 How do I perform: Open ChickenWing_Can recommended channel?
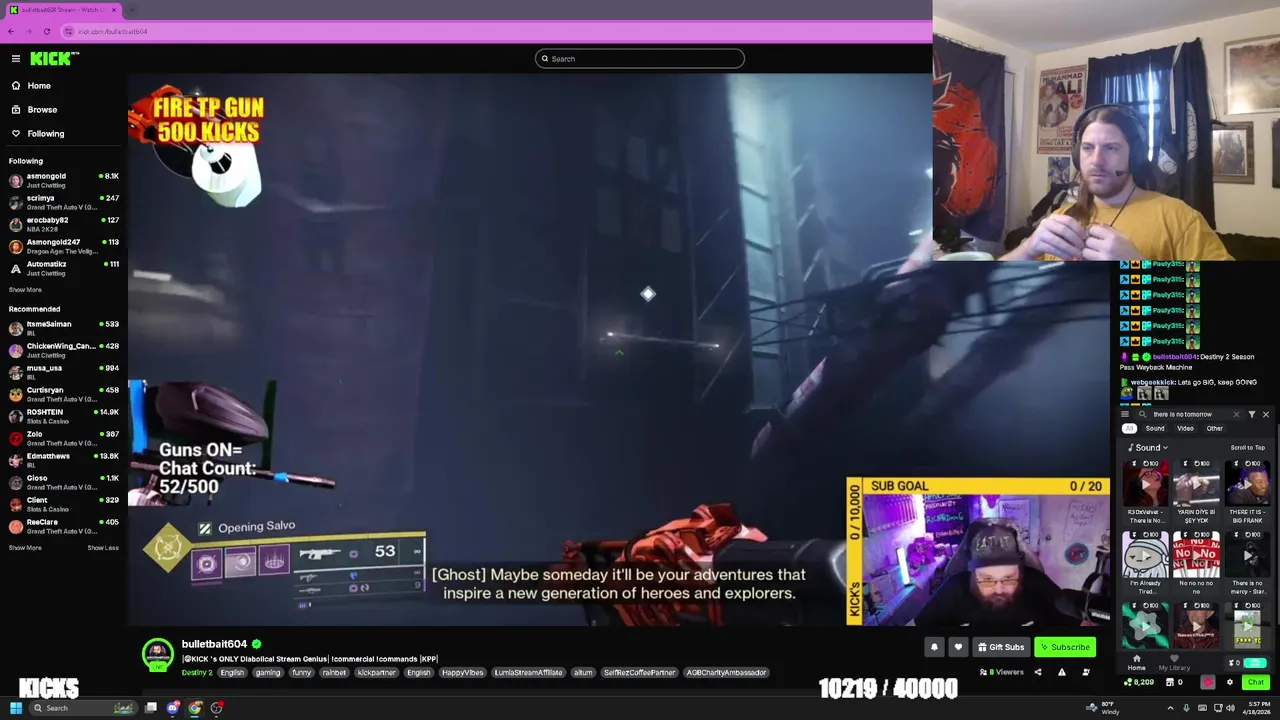click(x=64, y=350)
